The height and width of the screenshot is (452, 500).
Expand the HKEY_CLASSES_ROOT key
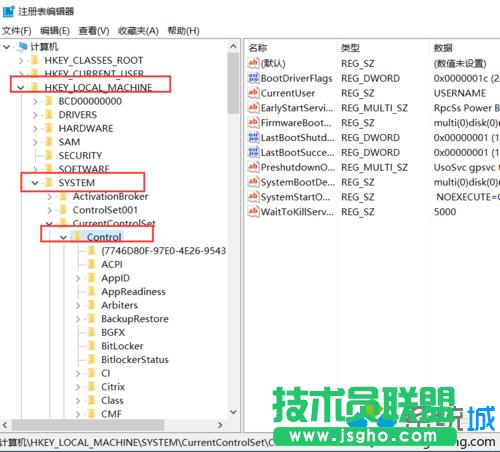click(21, 61)
